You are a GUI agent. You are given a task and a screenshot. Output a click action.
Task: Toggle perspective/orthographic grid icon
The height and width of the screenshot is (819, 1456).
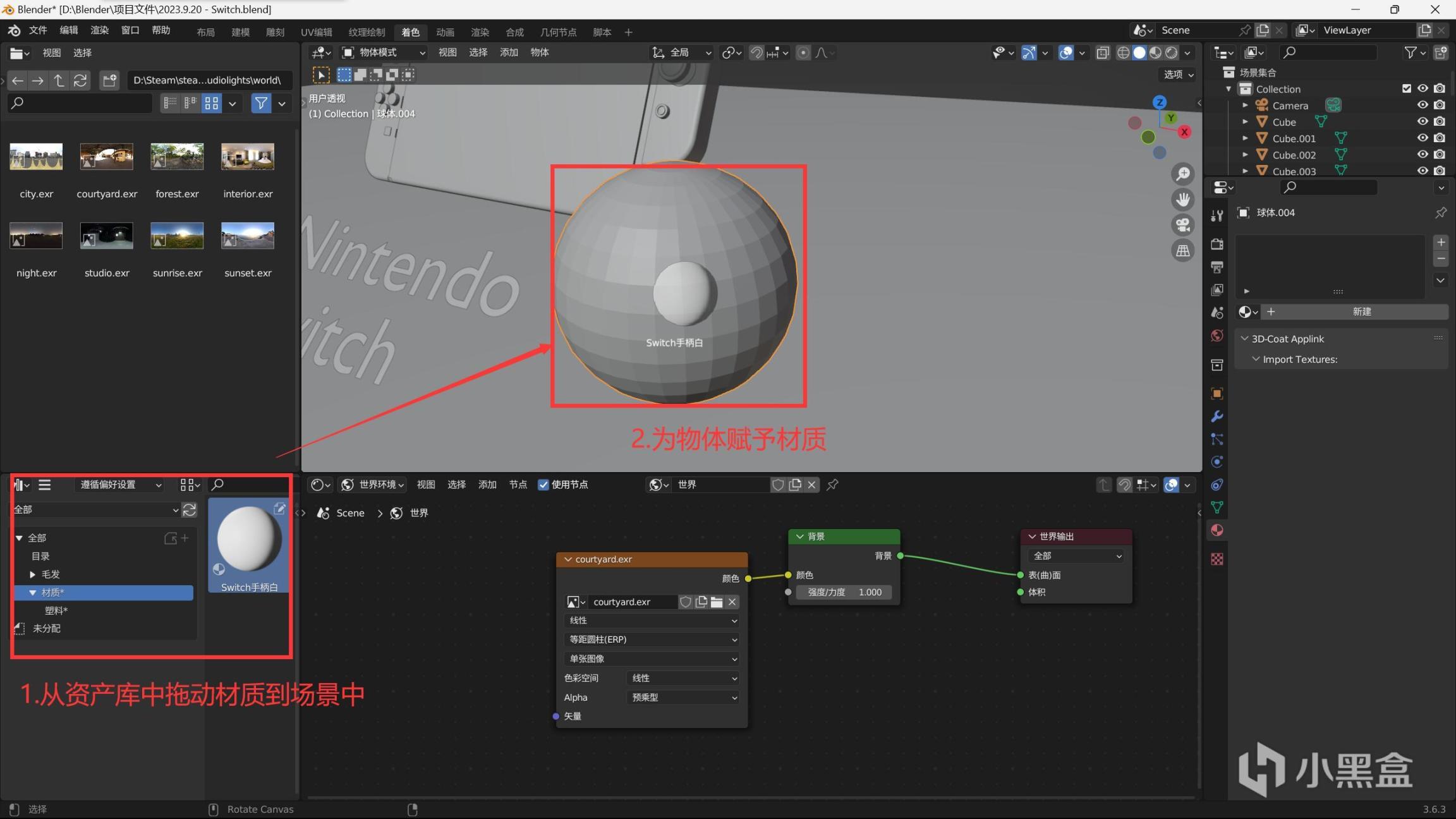(x=1182, y=251)
